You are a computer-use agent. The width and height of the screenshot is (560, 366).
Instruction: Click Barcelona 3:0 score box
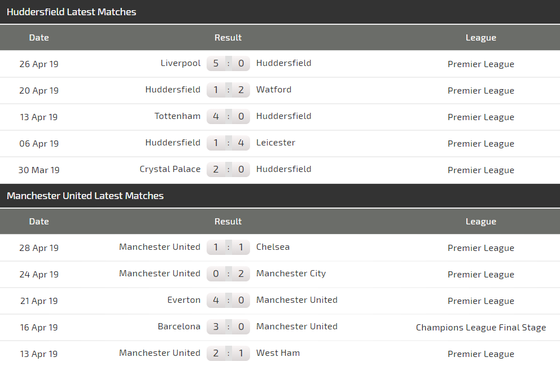pos(228,326)
